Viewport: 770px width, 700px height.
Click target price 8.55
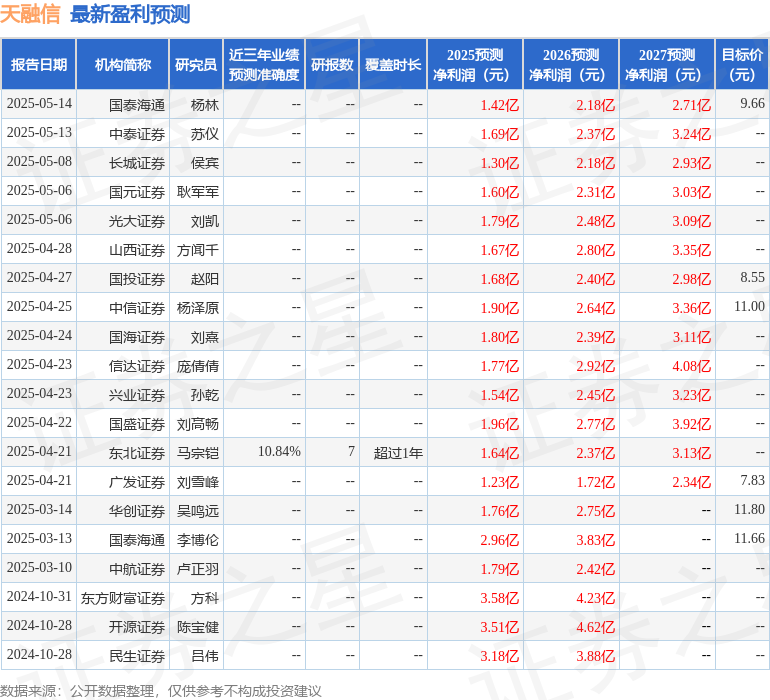(x=752, y=278)
